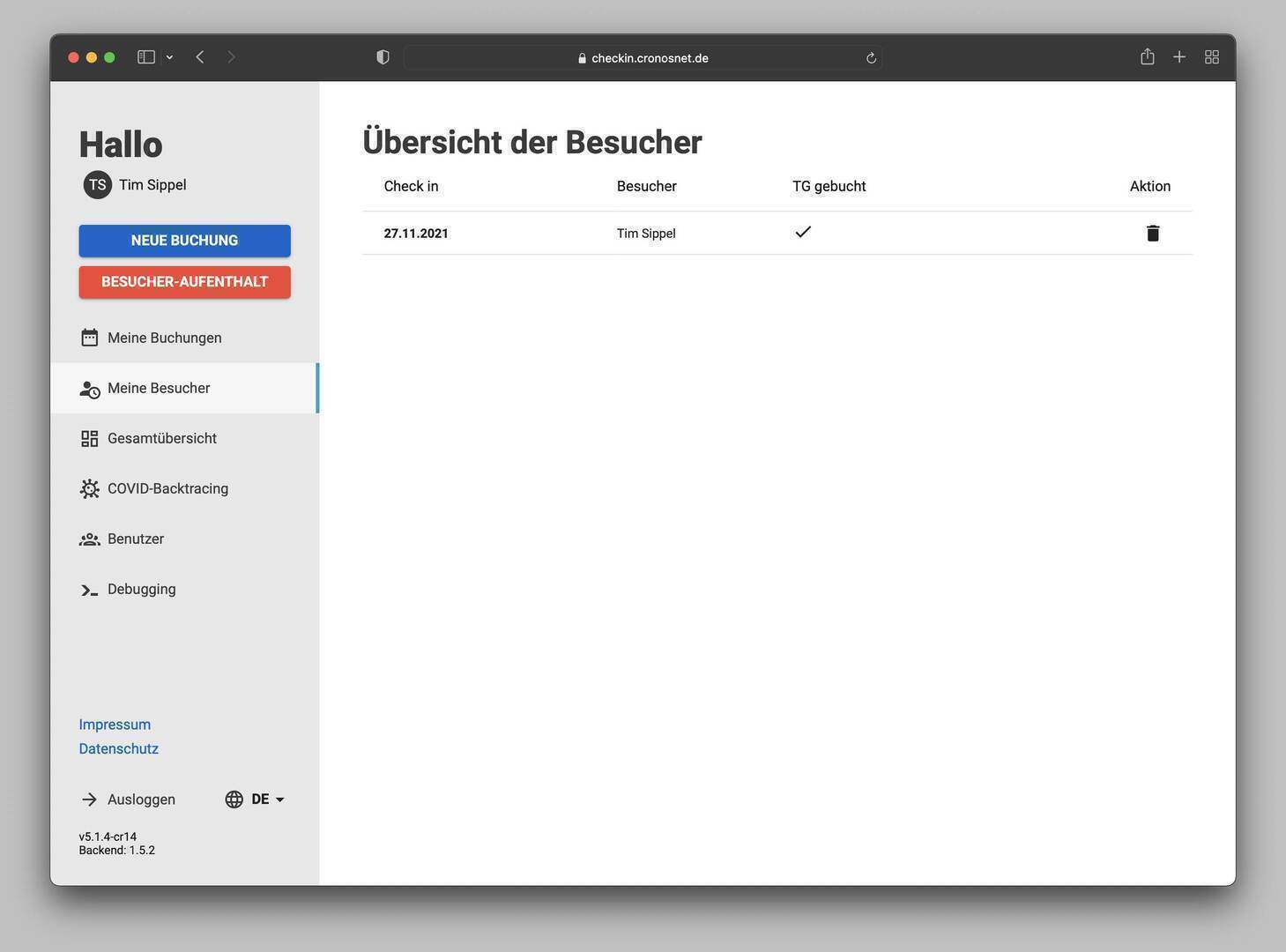Click the Neue Buchung button
This screenshot has width=1286, height=952.
[184, 241]
